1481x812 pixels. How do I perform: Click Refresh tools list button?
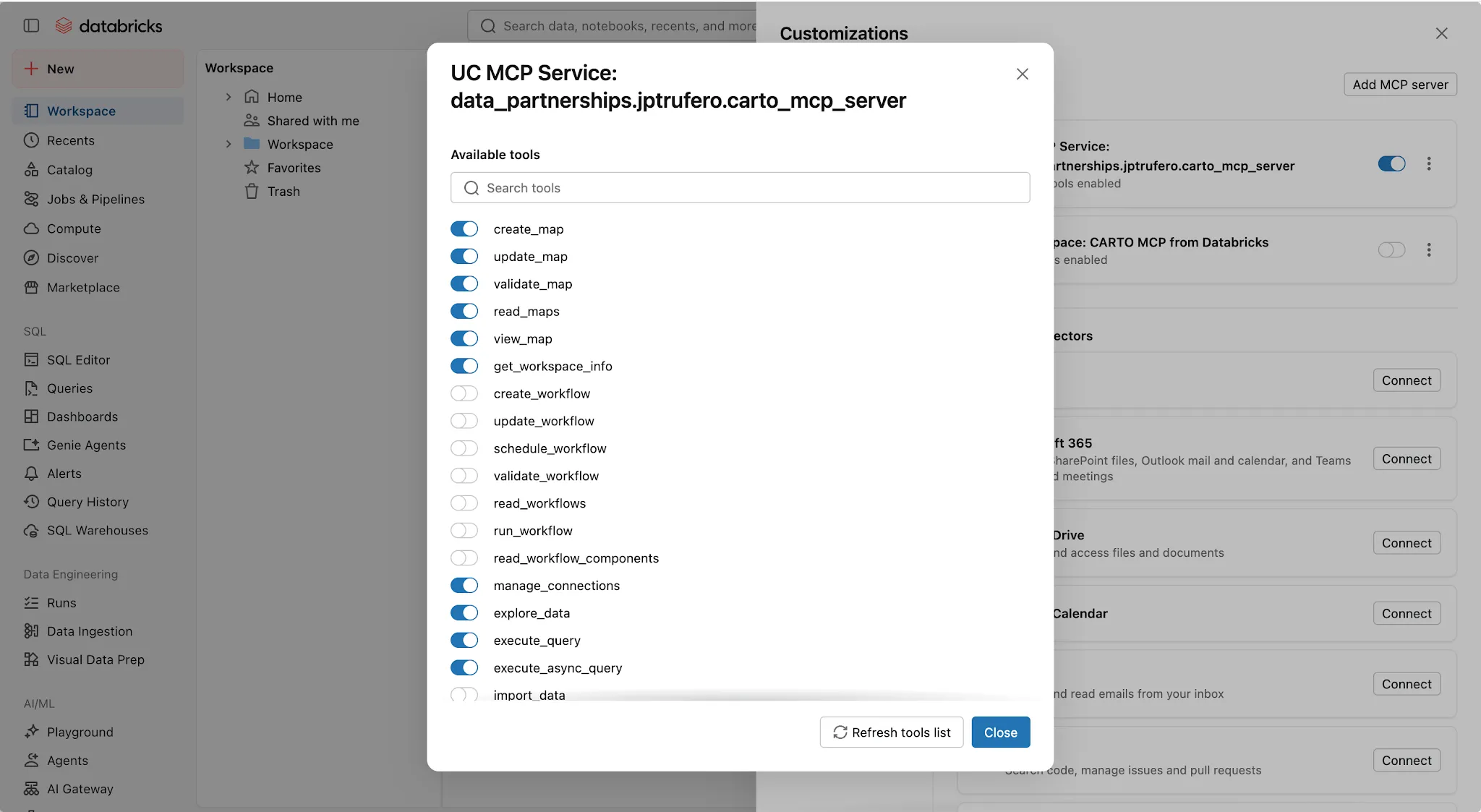[892, 732]
